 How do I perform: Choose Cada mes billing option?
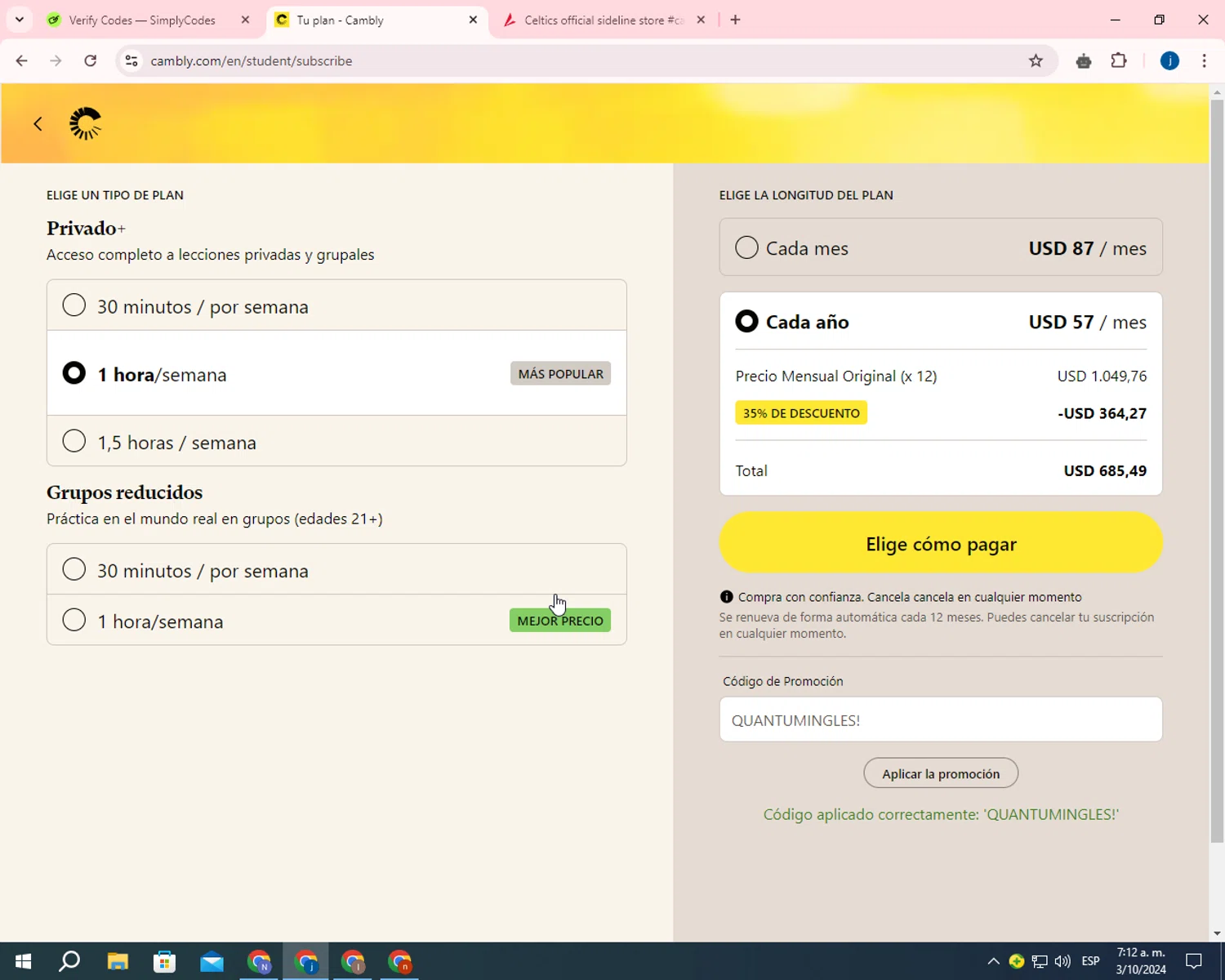pyautogui.click(x=941, y=247)
